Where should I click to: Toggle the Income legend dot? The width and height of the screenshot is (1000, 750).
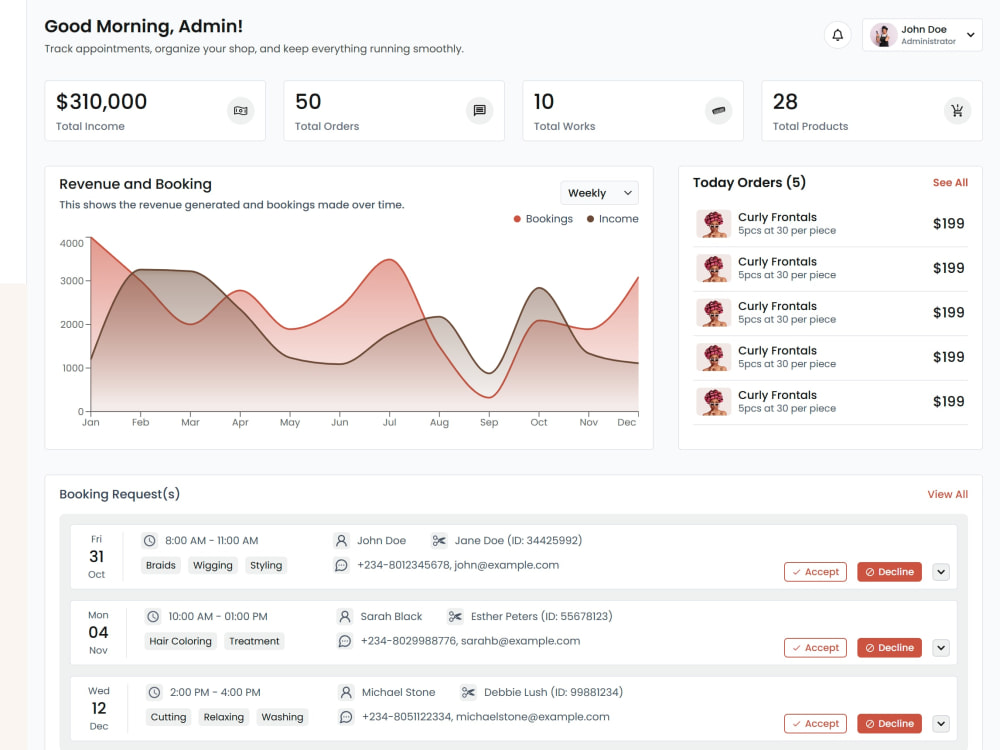[x=591, y=219]
